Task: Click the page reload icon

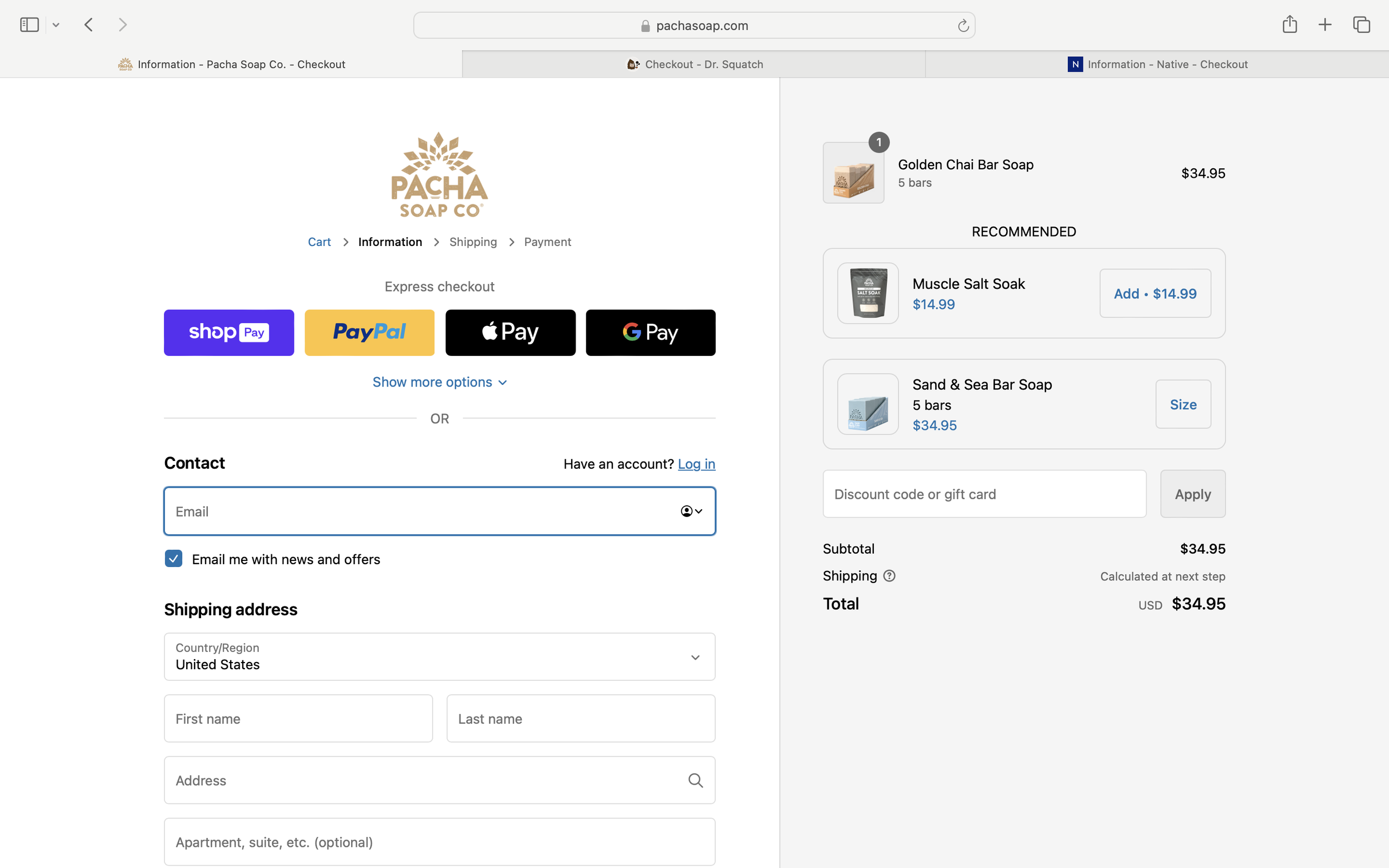Action: pyautogui.click(x=963, y=26)
